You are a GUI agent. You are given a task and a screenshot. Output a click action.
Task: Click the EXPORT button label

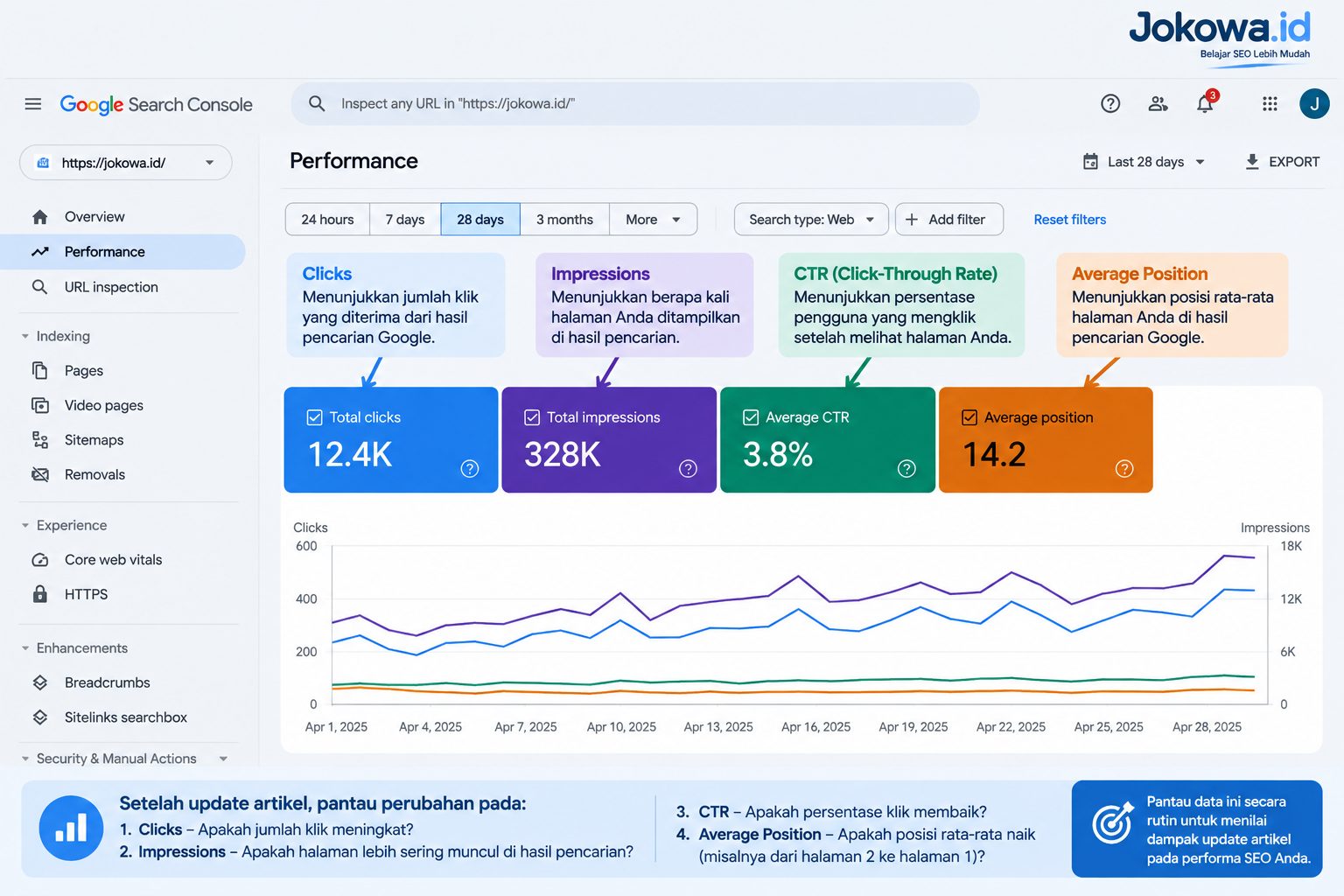[x=1294, y=162]
